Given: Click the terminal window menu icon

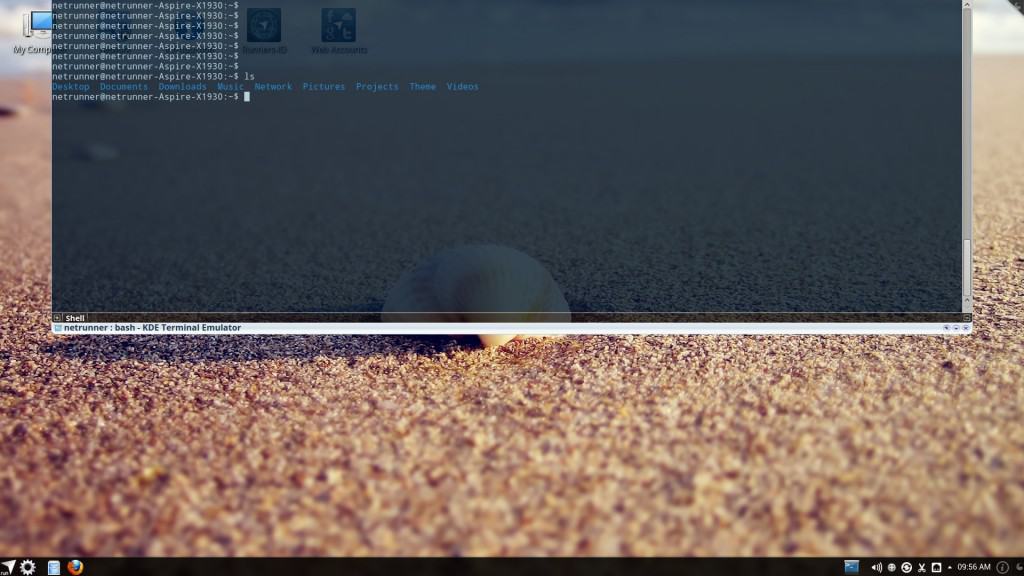Looking at the screenshot, I should pos(58,328).
